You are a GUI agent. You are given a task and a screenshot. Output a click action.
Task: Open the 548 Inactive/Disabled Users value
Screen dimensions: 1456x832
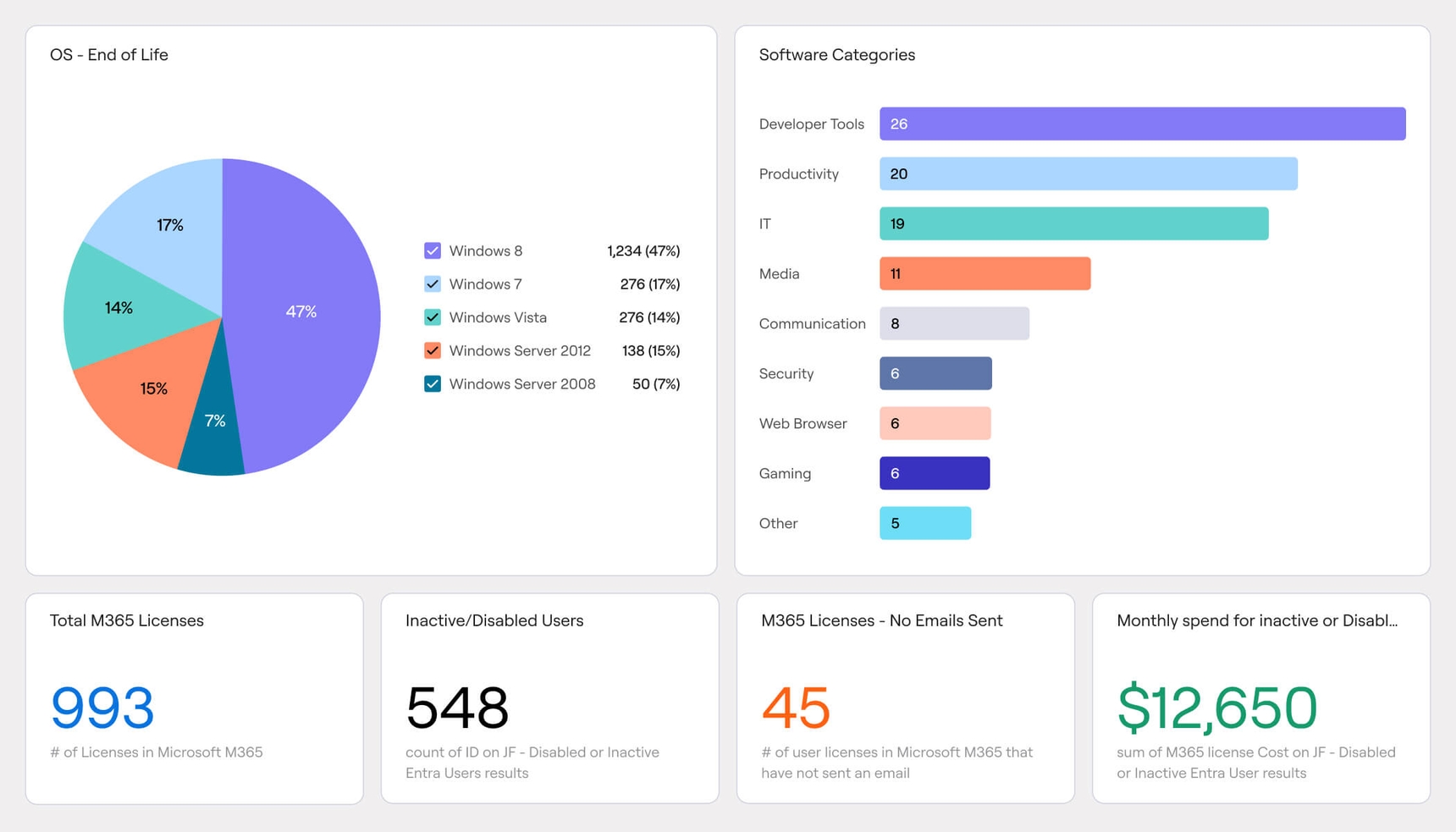tap(457, 708)
